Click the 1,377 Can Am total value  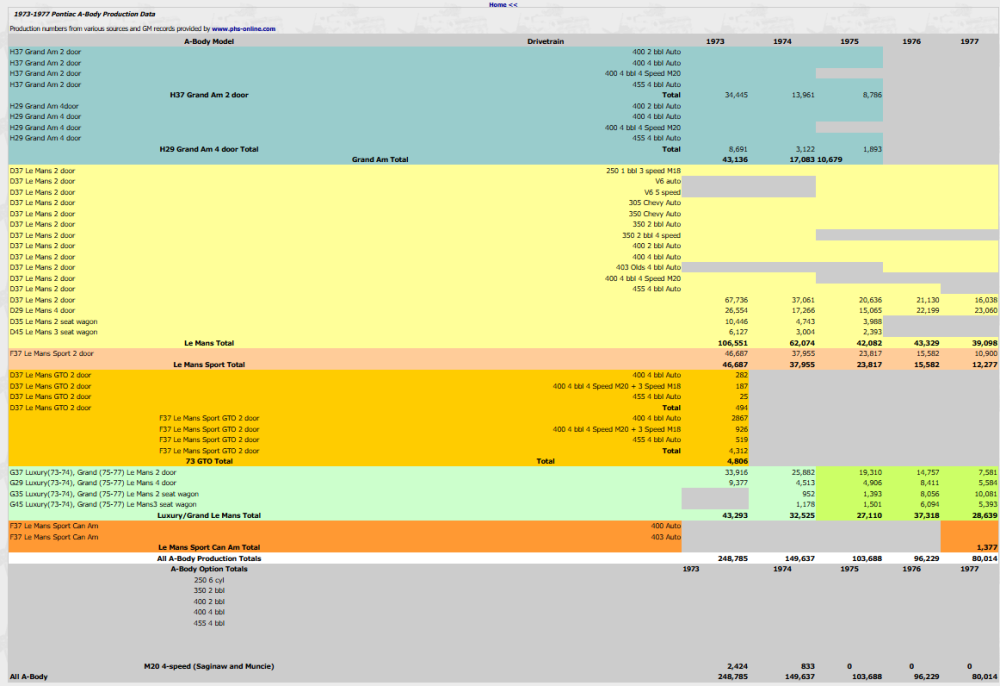point(987,547)
